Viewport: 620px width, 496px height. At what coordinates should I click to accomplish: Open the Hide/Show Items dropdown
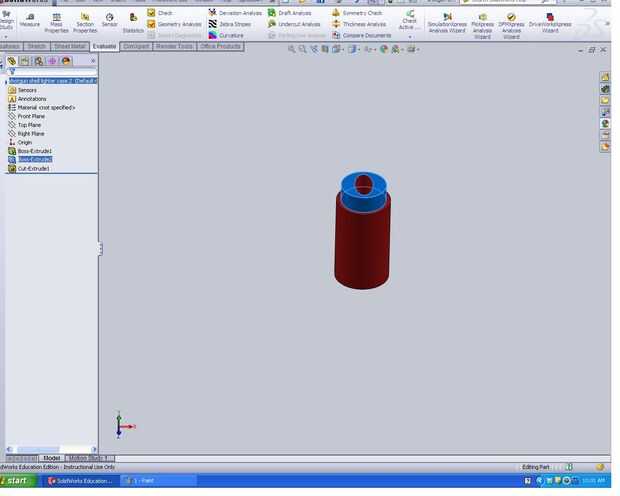(x=370, y=49)
